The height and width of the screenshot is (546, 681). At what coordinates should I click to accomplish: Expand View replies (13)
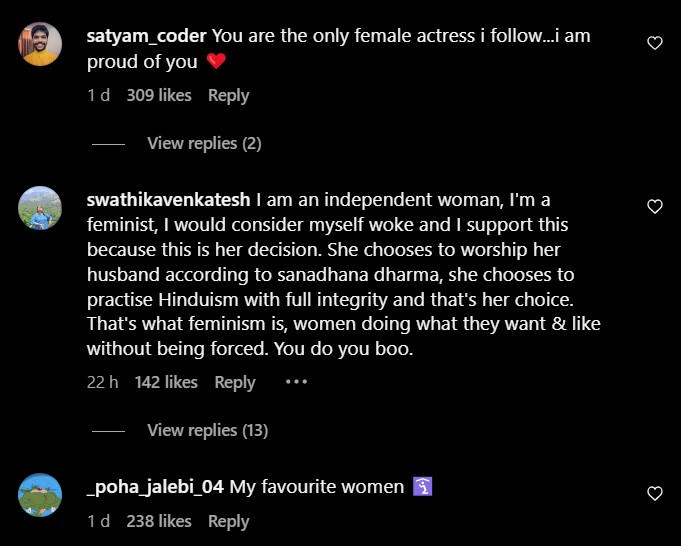(x=207, y=430)
